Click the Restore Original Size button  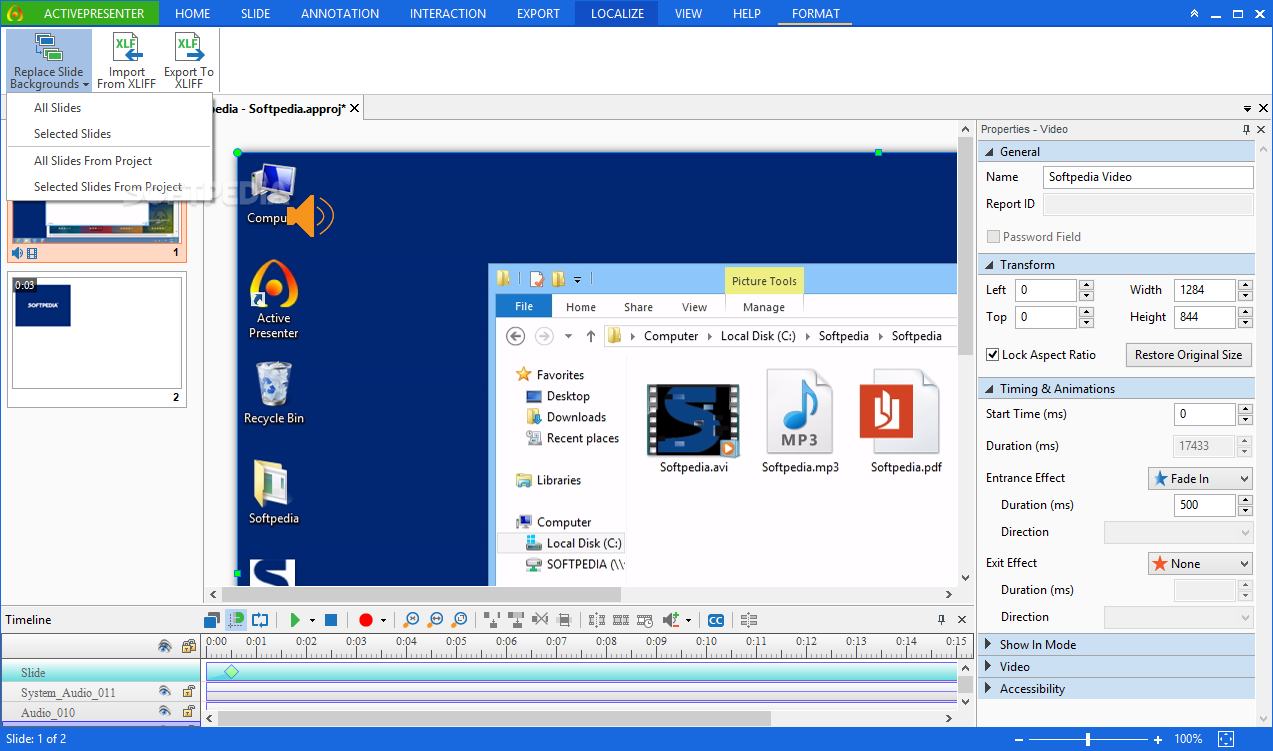pyautogui.click(x=1189, y=355)
